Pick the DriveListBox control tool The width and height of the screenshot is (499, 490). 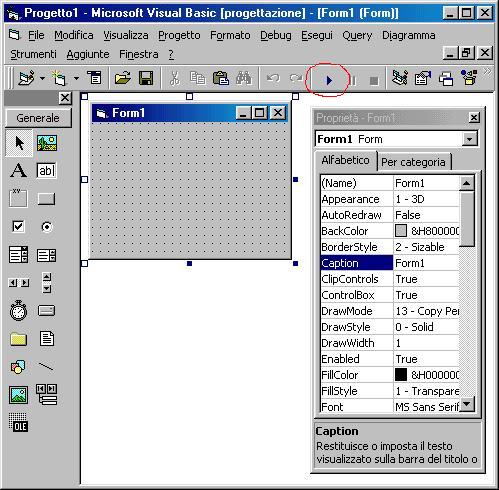pyautogui.click(x=46, y=311)
